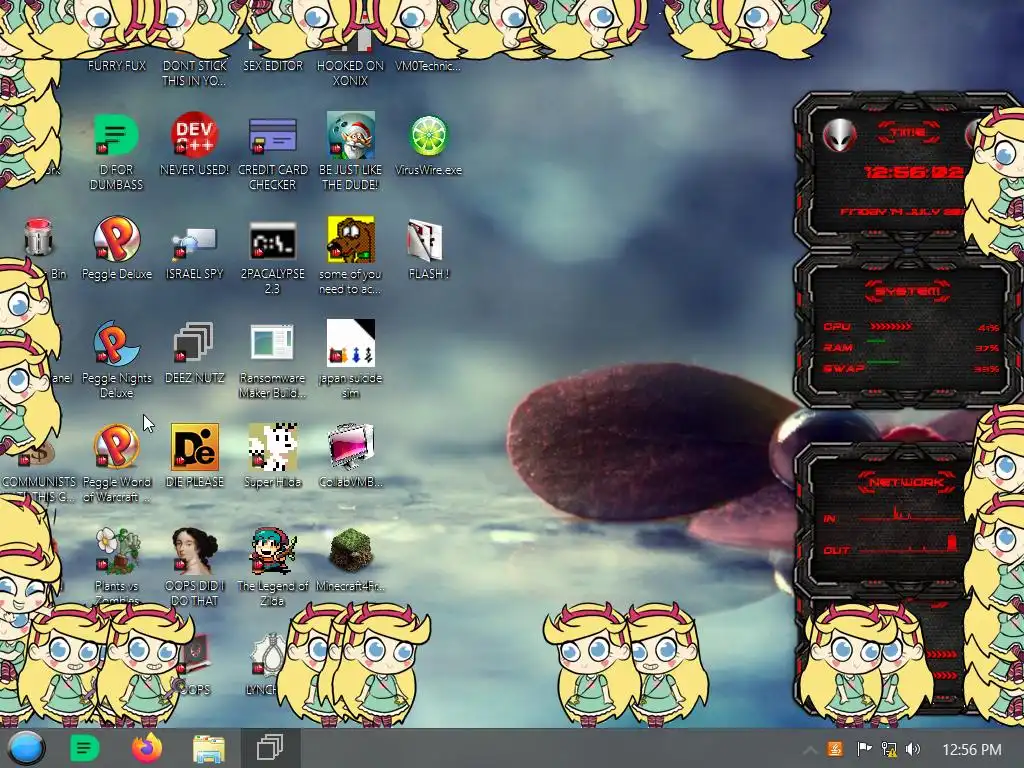
Task: Click the Alienware head logo on widget
Action: click(x=839, y=136)
